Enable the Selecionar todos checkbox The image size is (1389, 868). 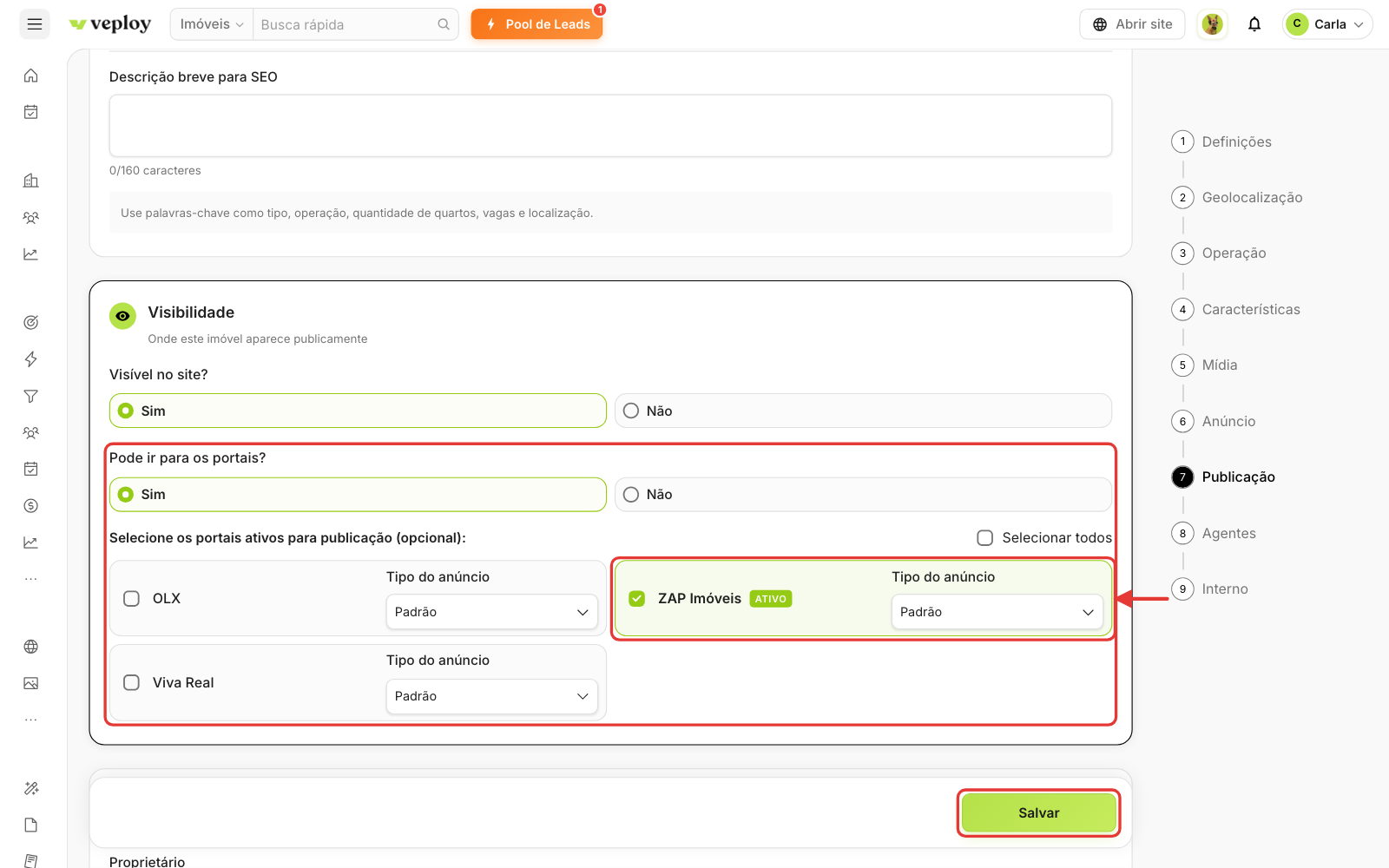tap(985, 538)
